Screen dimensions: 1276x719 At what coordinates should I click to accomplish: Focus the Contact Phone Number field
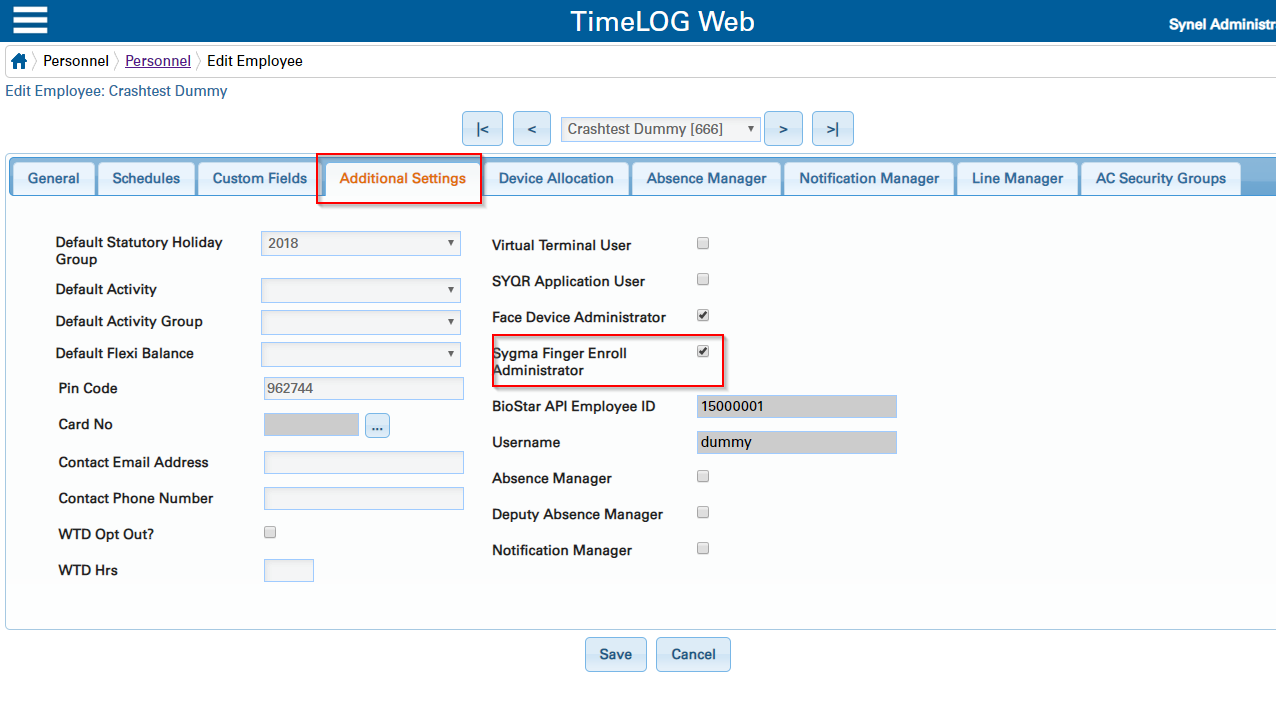tap(364, 498)
